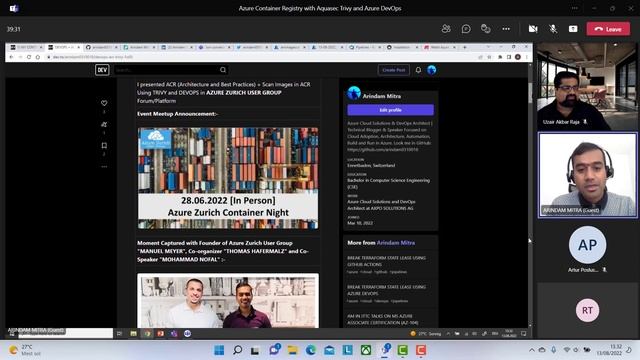The width and height of the screenshot is (640, 360).
Task: Open Task View on taskbar
Action: 256,350
